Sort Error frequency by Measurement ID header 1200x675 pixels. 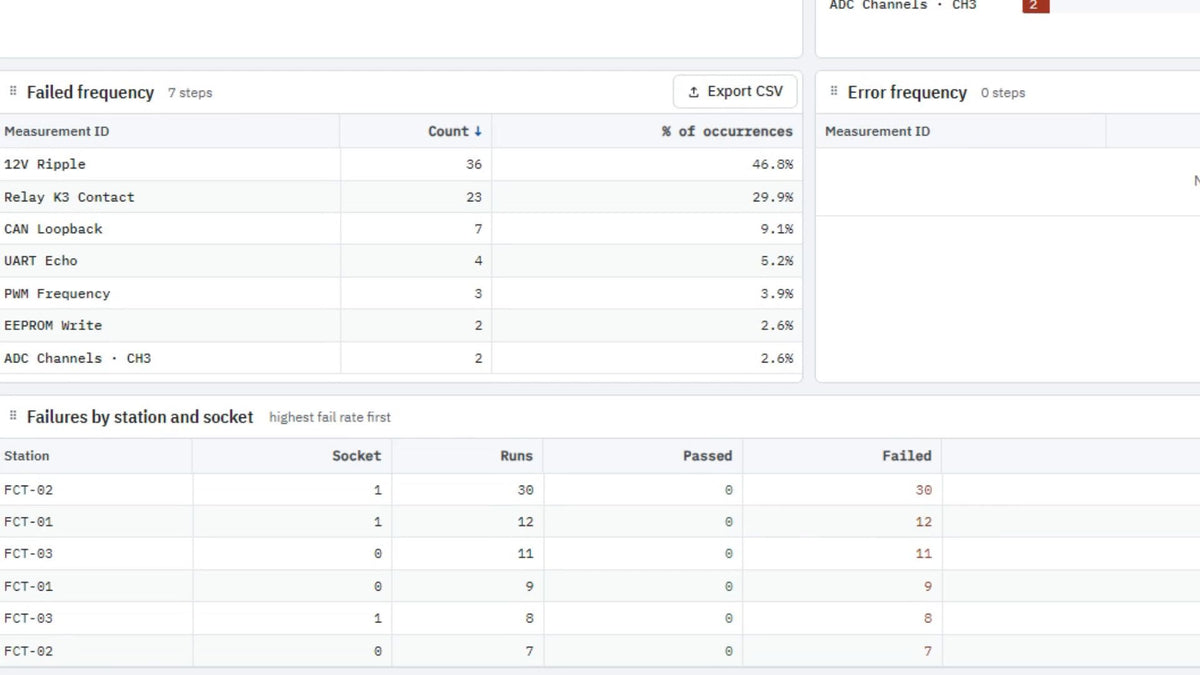pyautogui.click(x=877, y=131)
